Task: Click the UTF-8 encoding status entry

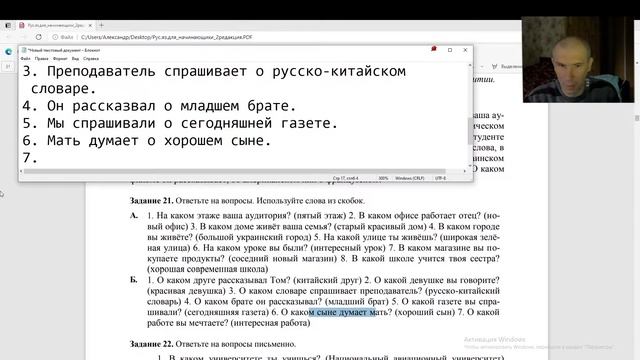Action: click(x=440, y=178)
